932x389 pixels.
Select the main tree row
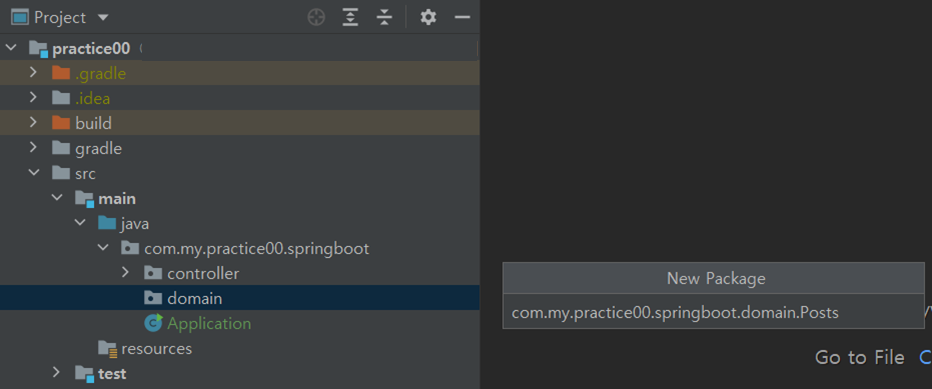coord(240,198)
